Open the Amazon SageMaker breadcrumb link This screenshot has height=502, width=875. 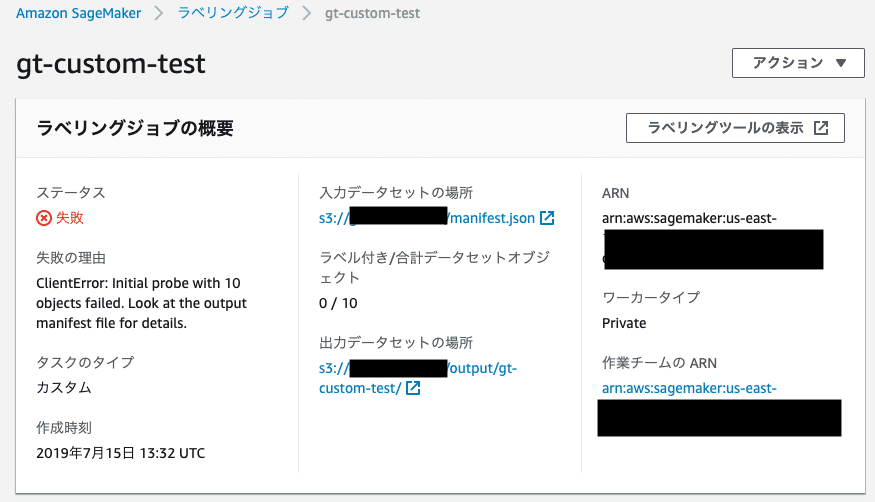tap(79, 13)
